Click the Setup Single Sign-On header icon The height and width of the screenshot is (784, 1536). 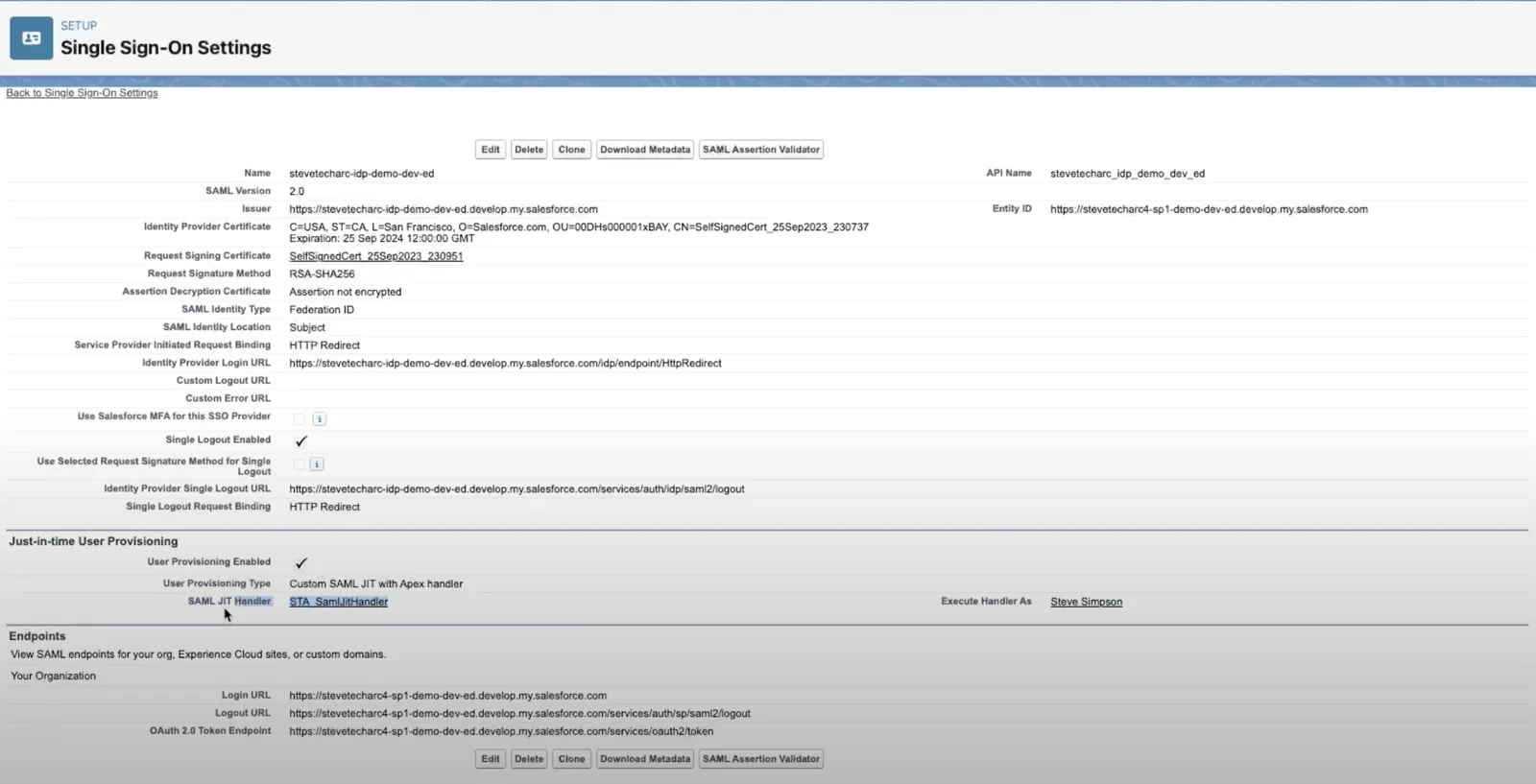click(32, 38)
